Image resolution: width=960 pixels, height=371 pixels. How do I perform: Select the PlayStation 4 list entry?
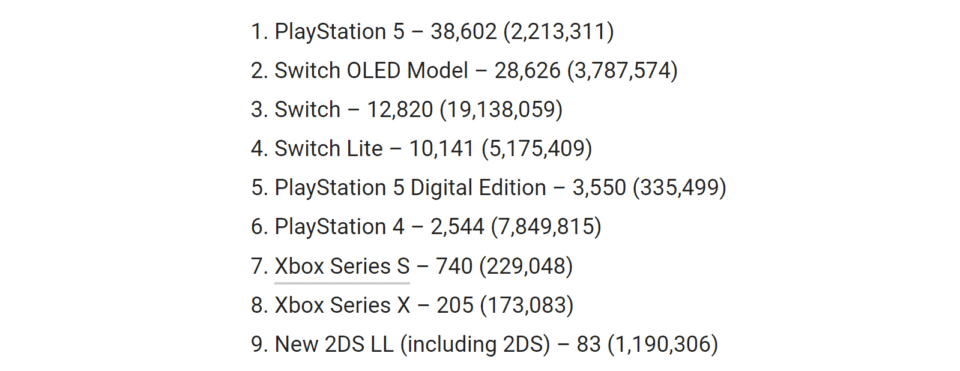point(426,227)
